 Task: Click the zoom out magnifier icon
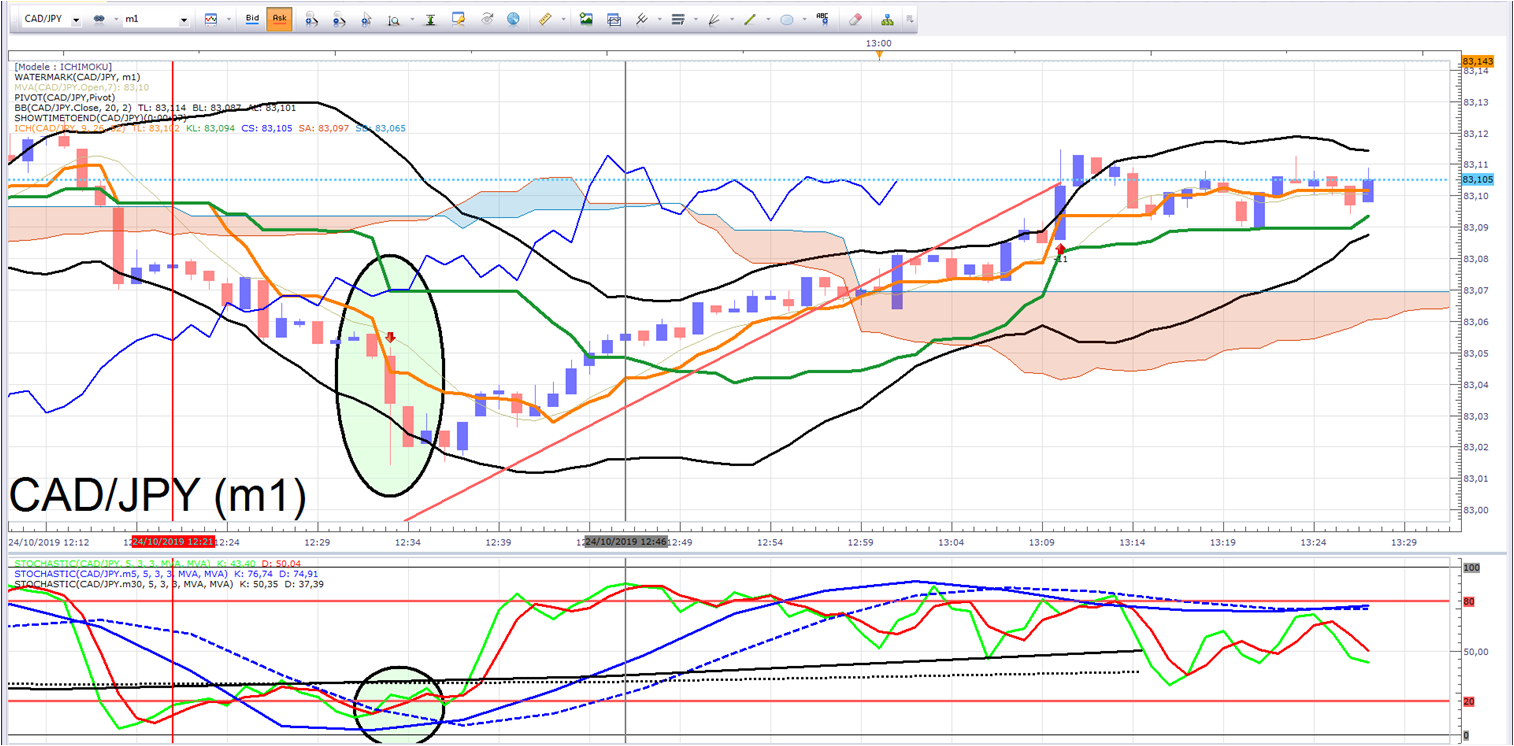click(340, 19)
